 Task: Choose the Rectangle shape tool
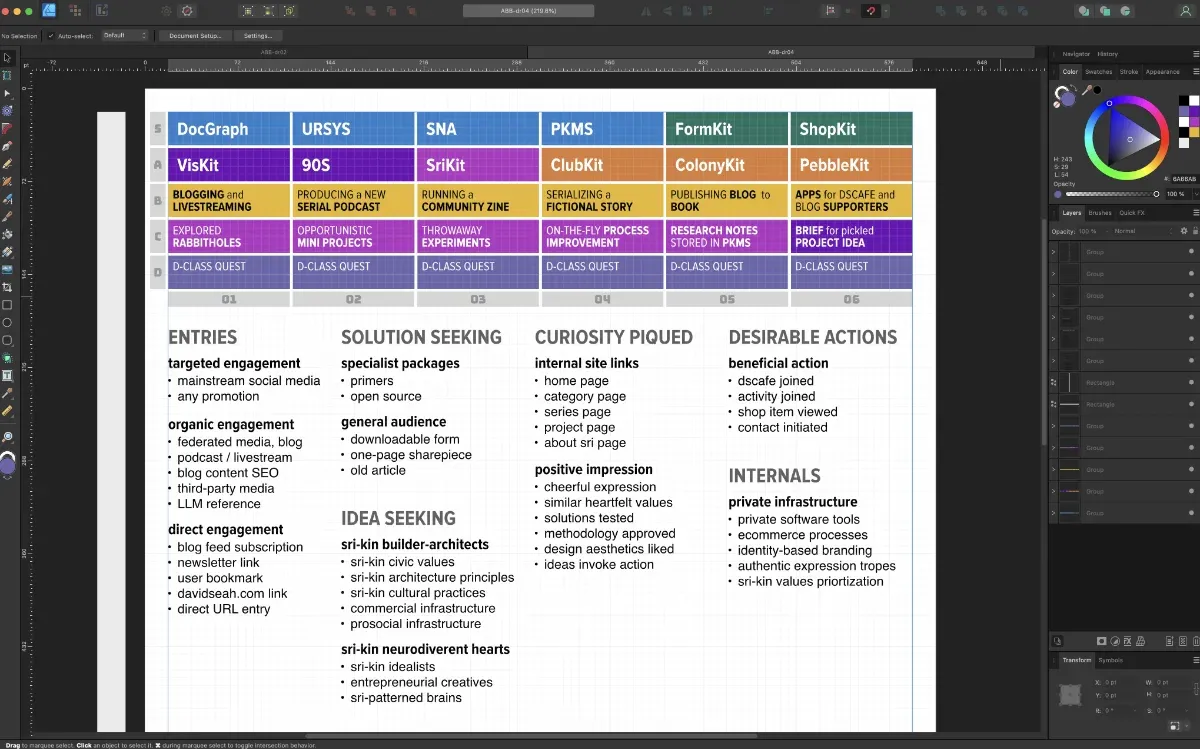[7, 305]
